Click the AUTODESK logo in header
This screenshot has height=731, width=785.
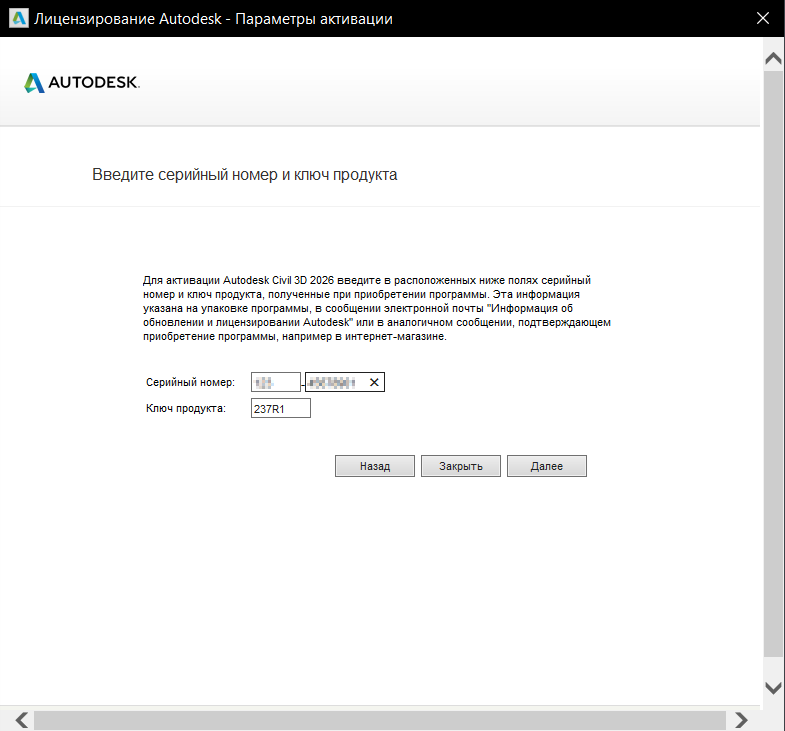[82, 82]
